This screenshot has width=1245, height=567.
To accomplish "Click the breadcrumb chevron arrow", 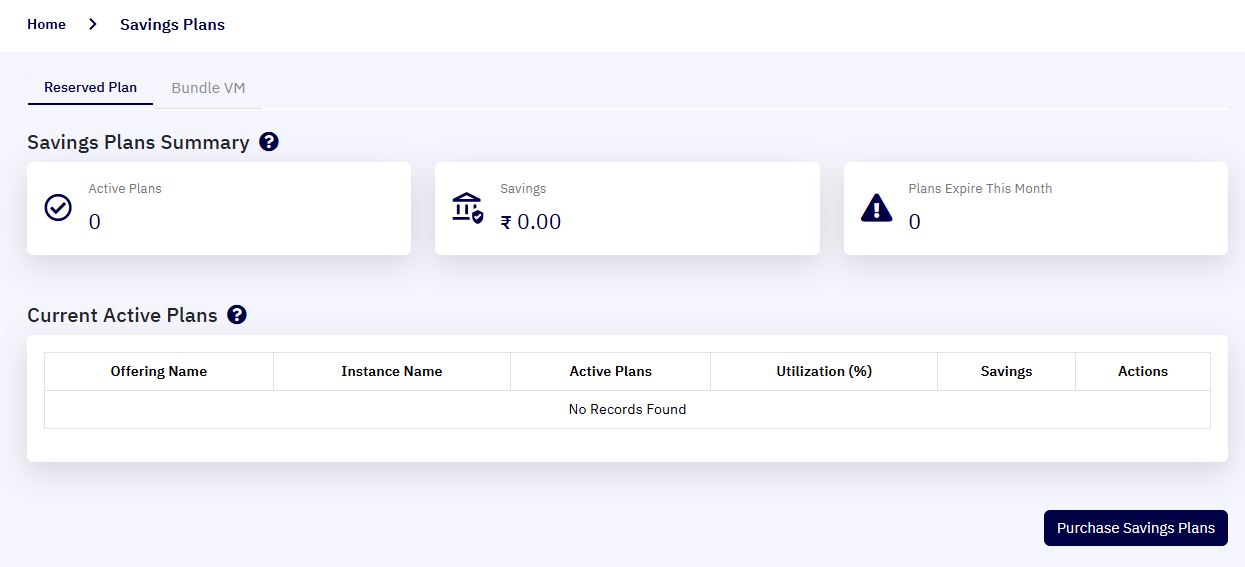I will pyautogui.click(x=93, y=24).
